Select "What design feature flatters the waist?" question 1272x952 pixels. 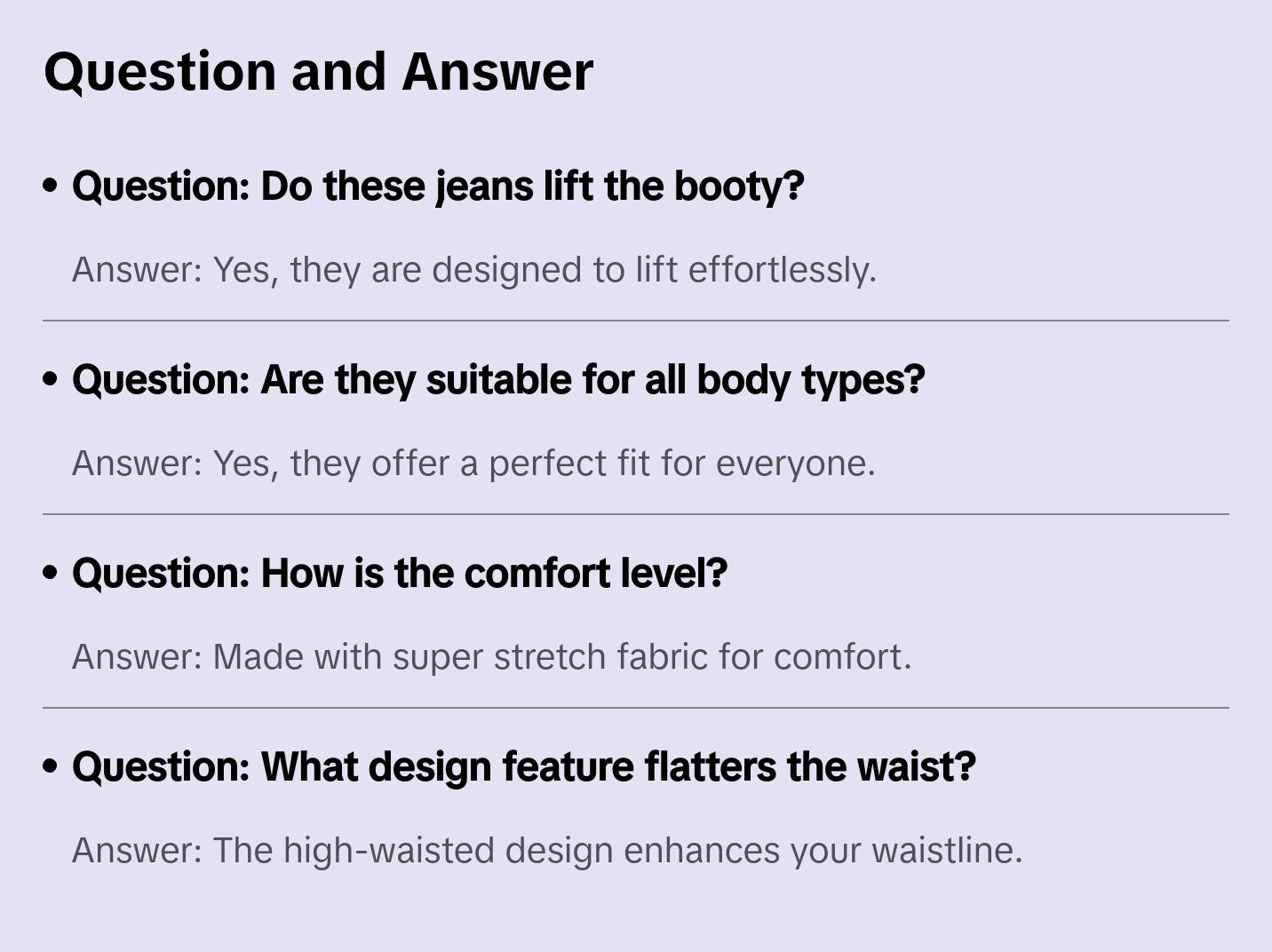coord(524,767)
